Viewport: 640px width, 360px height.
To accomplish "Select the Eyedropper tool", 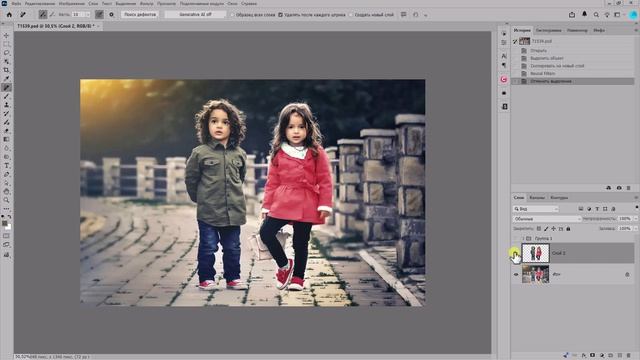I will (6, 79).
